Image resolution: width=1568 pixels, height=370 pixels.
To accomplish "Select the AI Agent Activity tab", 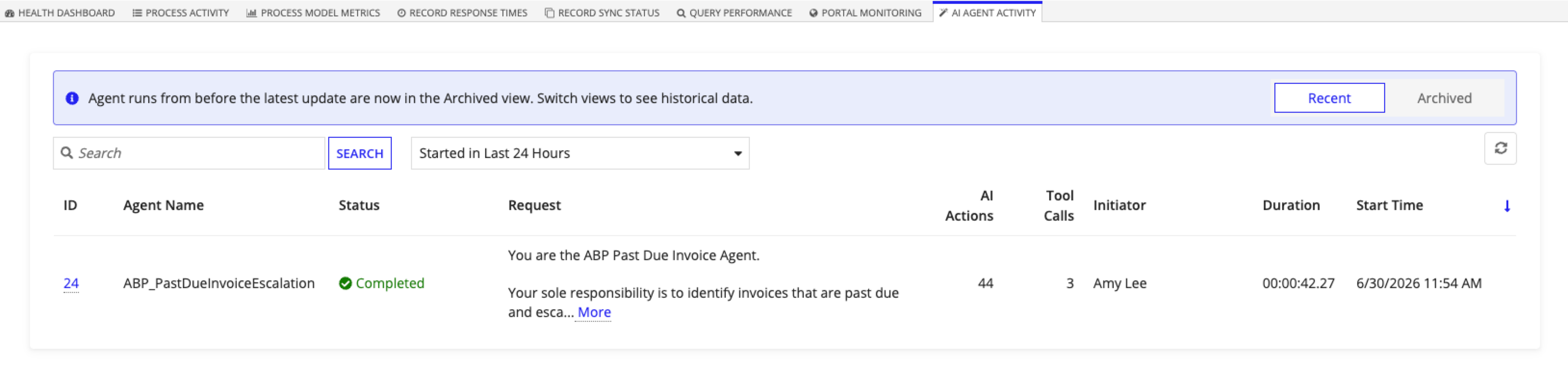I will (x=987, y=13).
